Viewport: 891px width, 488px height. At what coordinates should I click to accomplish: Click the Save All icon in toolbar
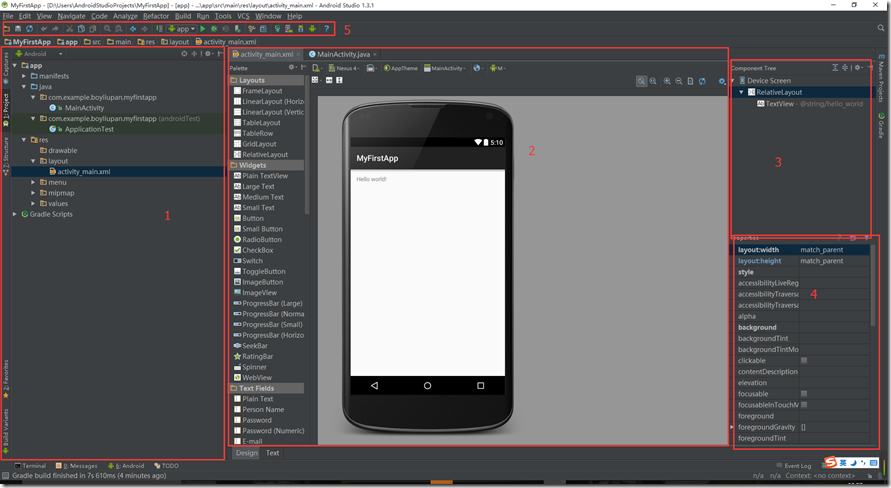18,29
